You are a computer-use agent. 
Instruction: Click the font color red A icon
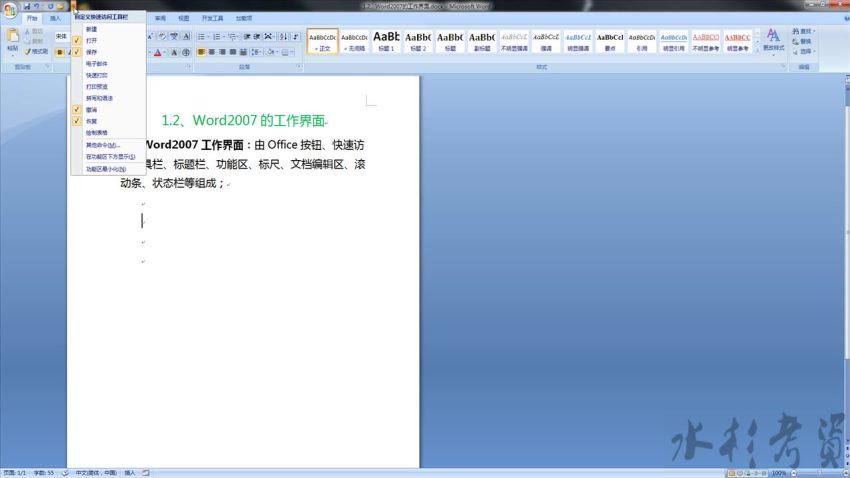click(x=157, y=53)
